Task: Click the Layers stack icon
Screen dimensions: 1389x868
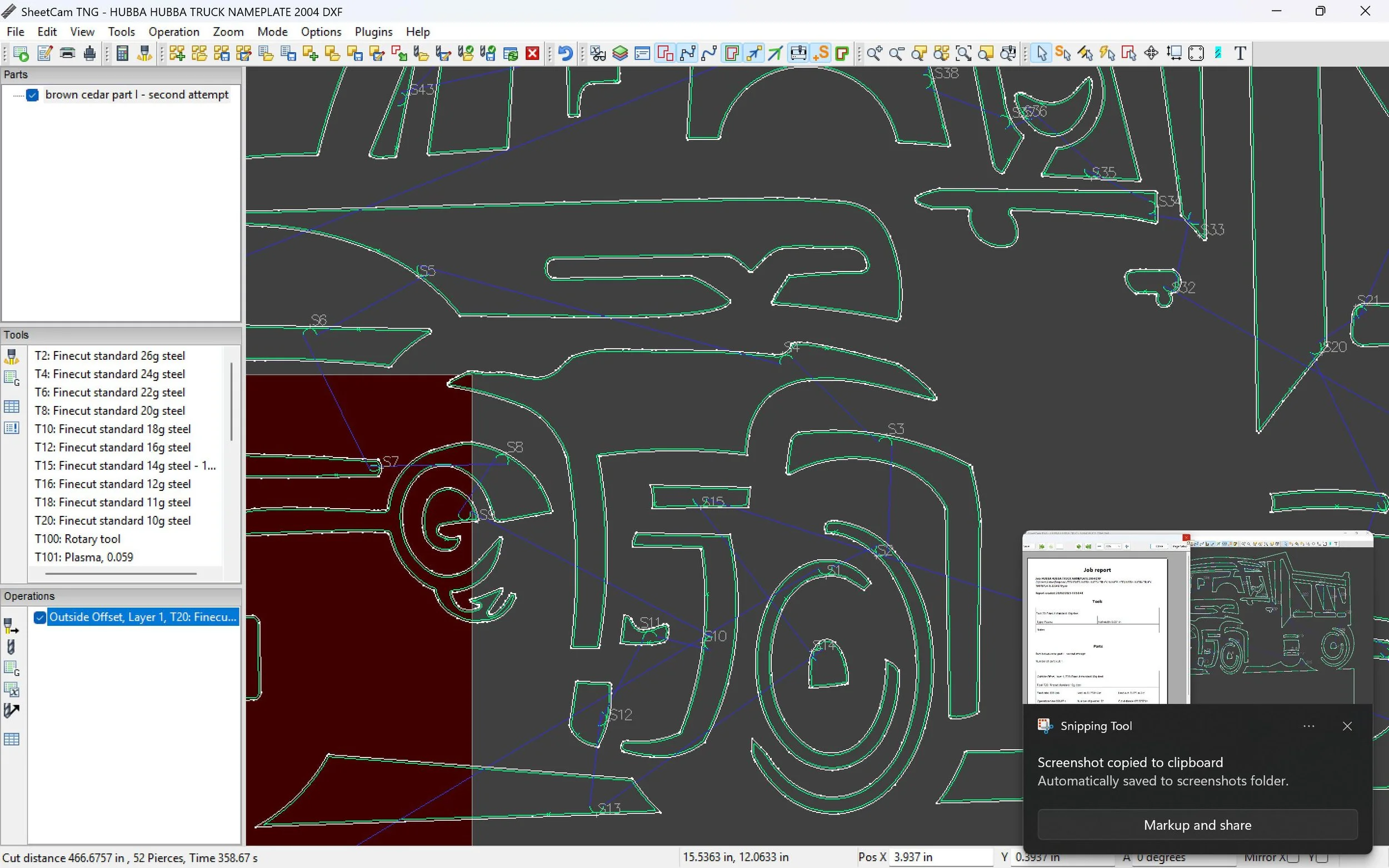Action: 620,53
